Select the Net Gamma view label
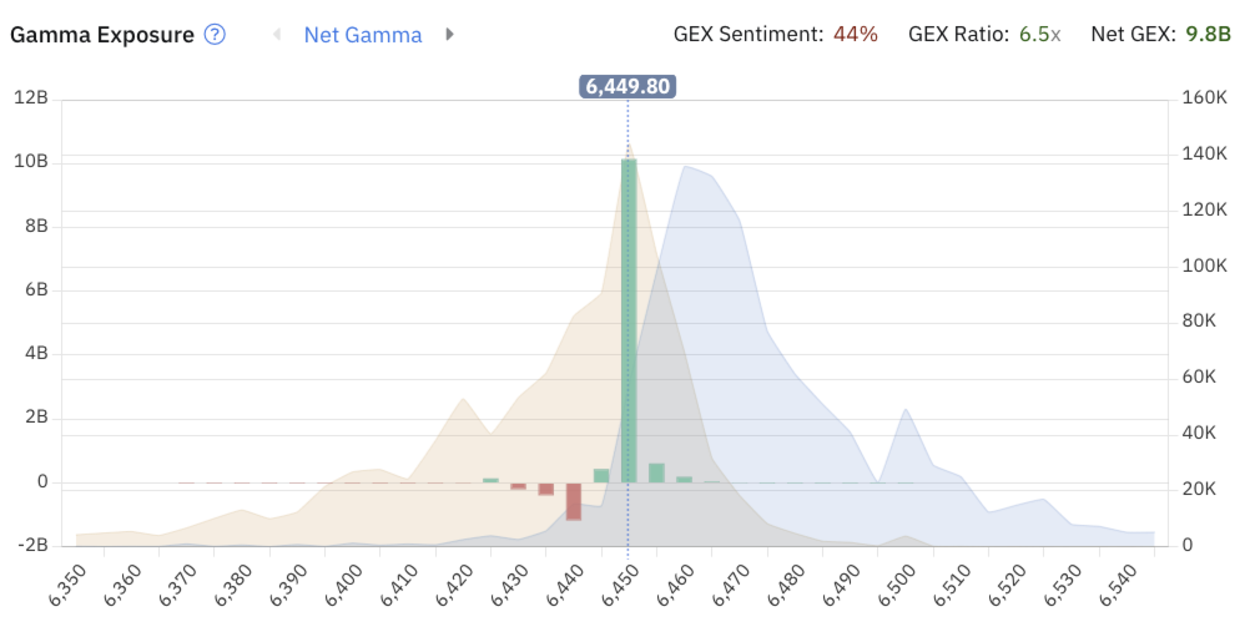 click(x=363, y=34)
